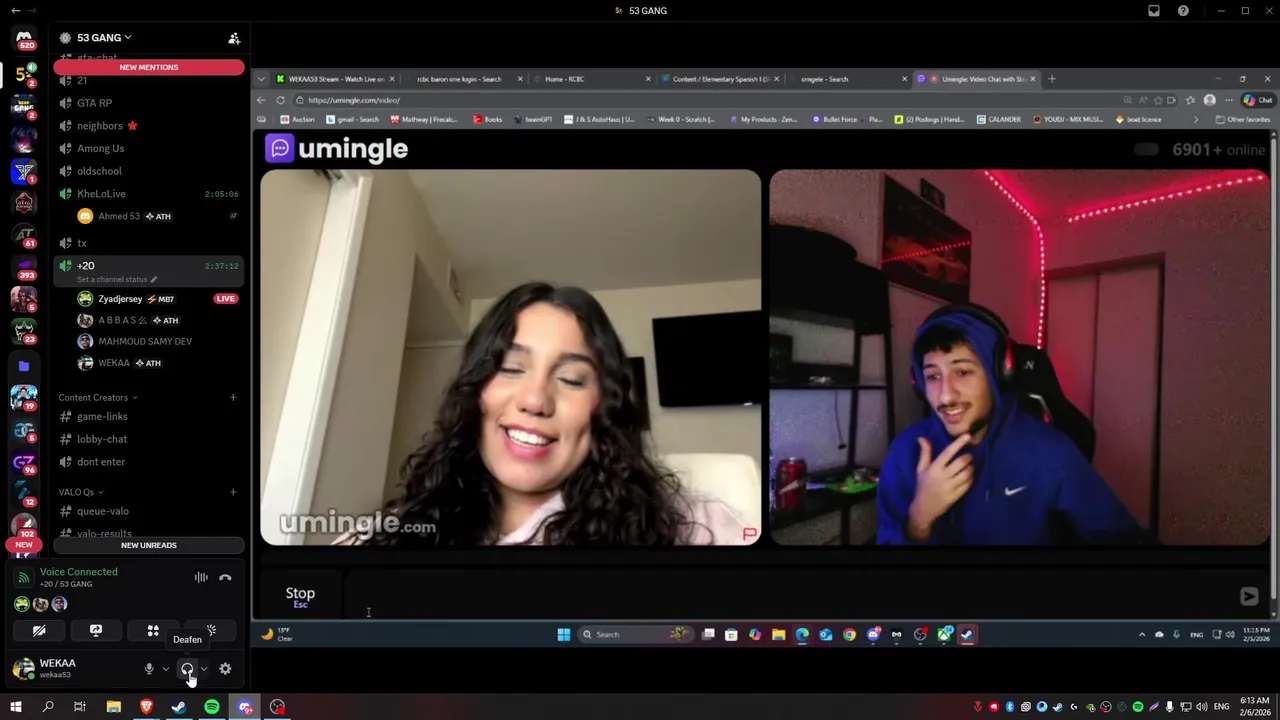Click the umingle.com address bar
Image resolution: width=1280 pixels, height=720 pixels.
pos(700,100)
